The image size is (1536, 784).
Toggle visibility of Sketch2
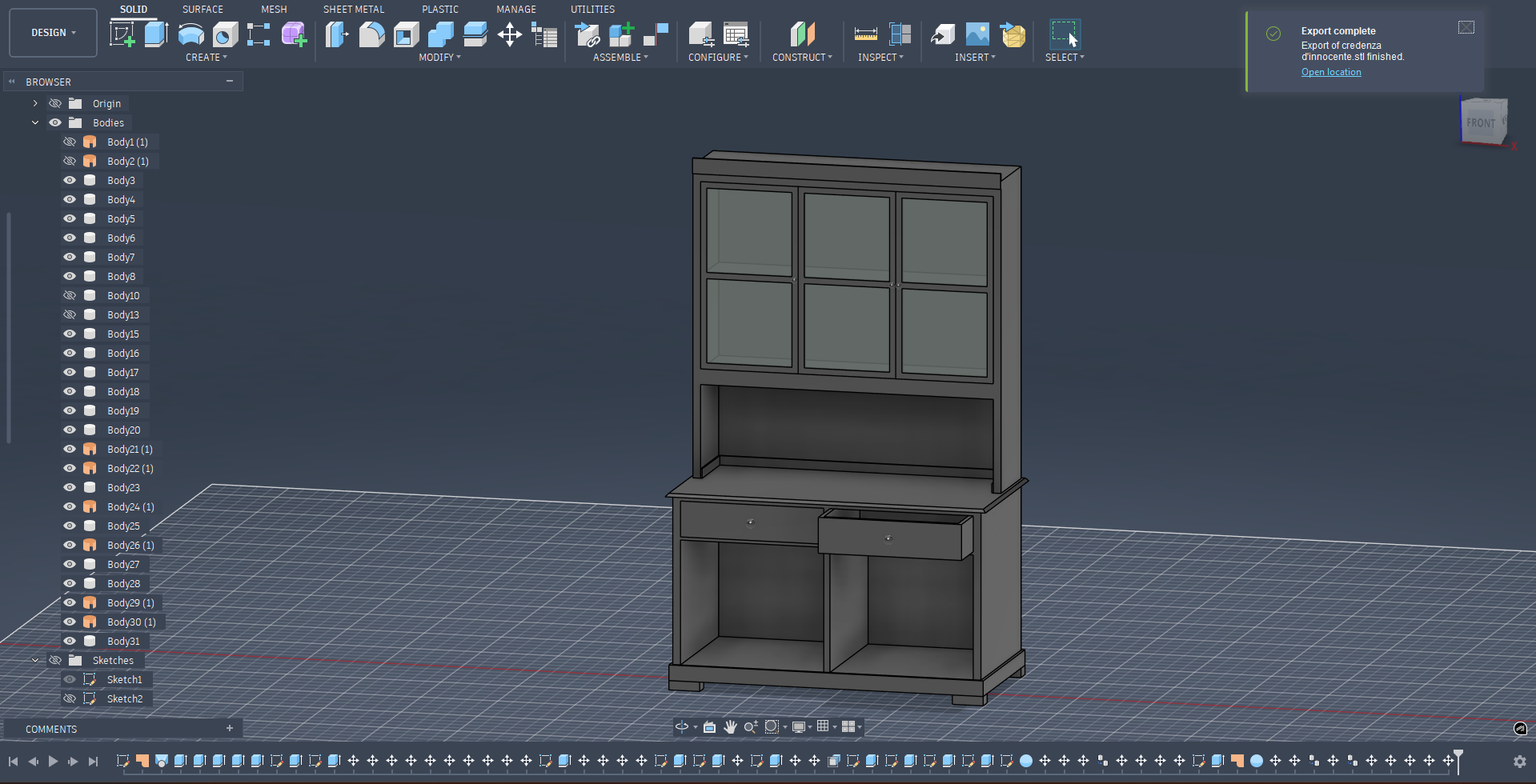coord(70,699)
